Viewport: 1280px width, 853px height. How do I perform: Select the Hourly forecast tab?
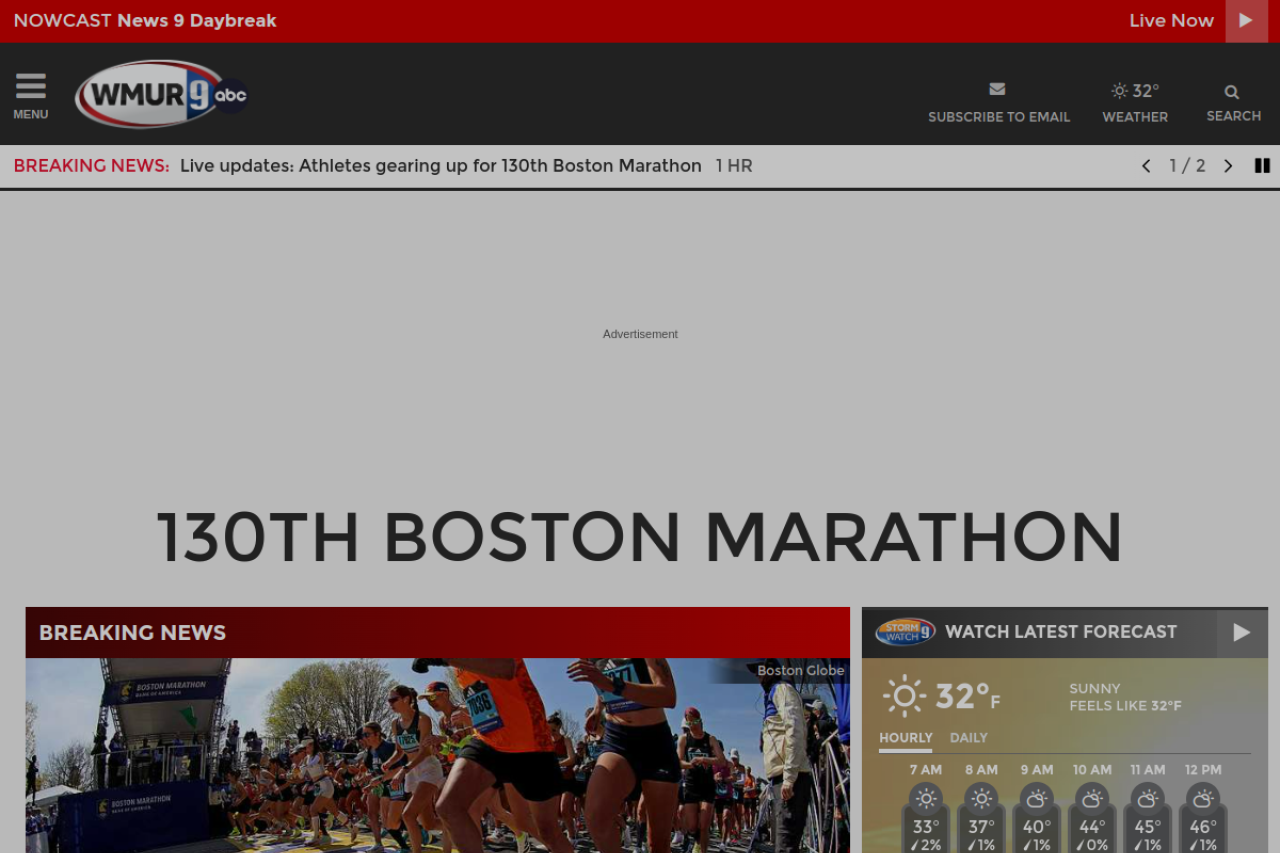905,738
